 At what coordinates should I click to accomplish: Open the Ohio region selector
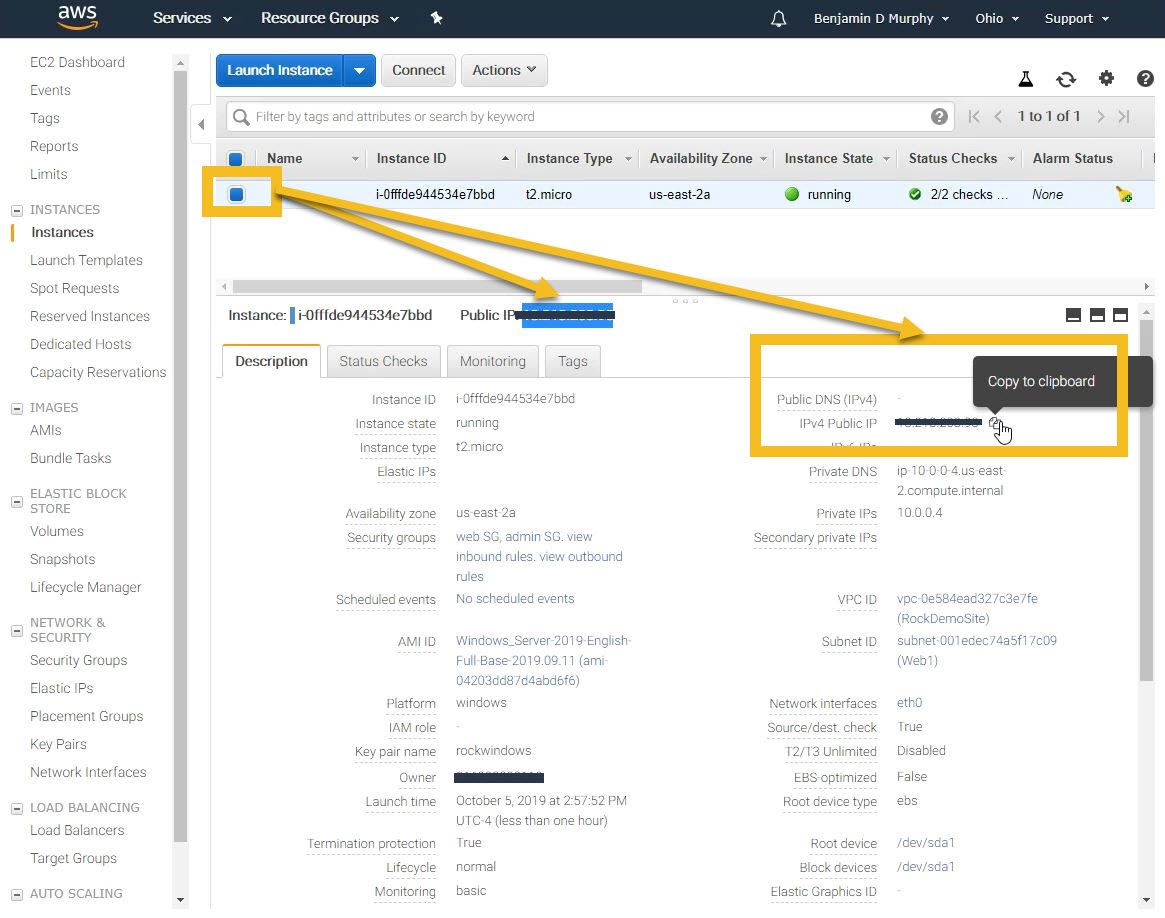tap(996, 19)
